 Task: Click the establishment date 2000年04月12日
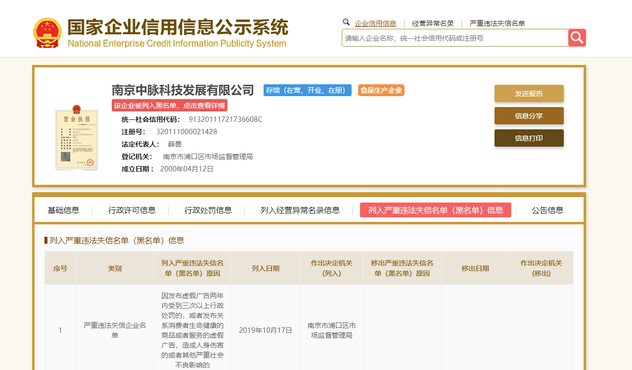click(x=187, y=169)
